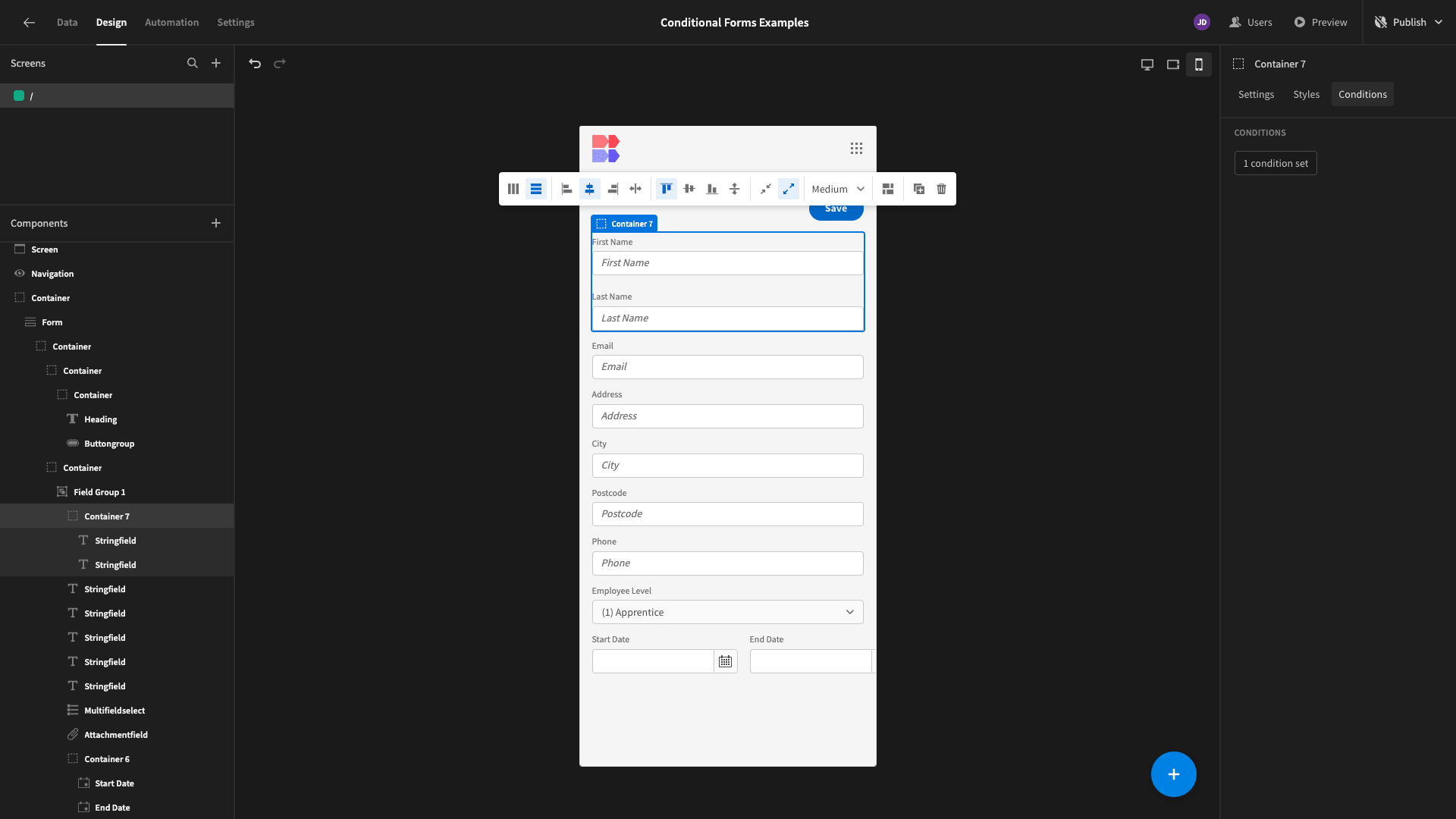
Task: Click the Email input field
Action: pos(727,367)
